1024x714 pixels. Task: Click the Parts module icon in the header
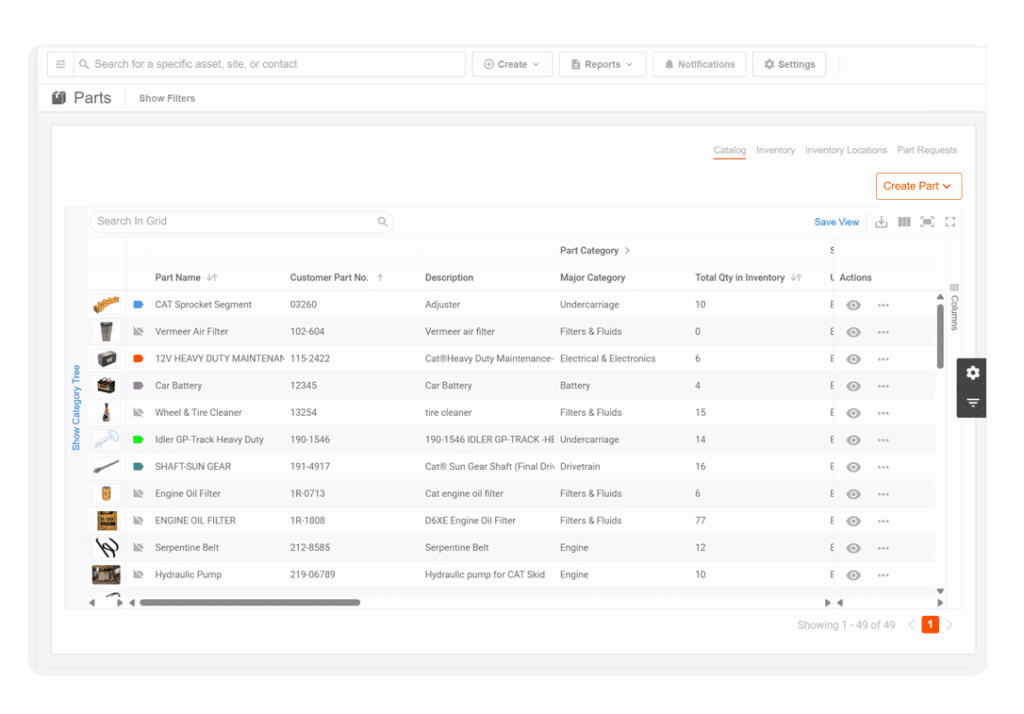coord(58,97)
